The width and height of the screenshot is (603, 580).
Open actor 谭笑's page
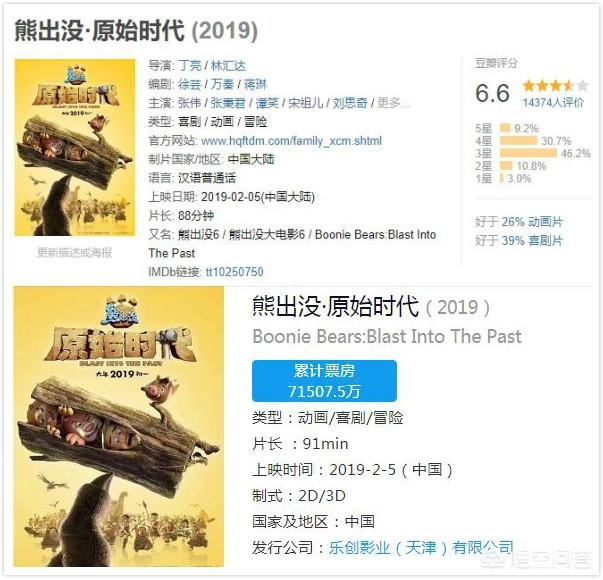pos(267,103)
